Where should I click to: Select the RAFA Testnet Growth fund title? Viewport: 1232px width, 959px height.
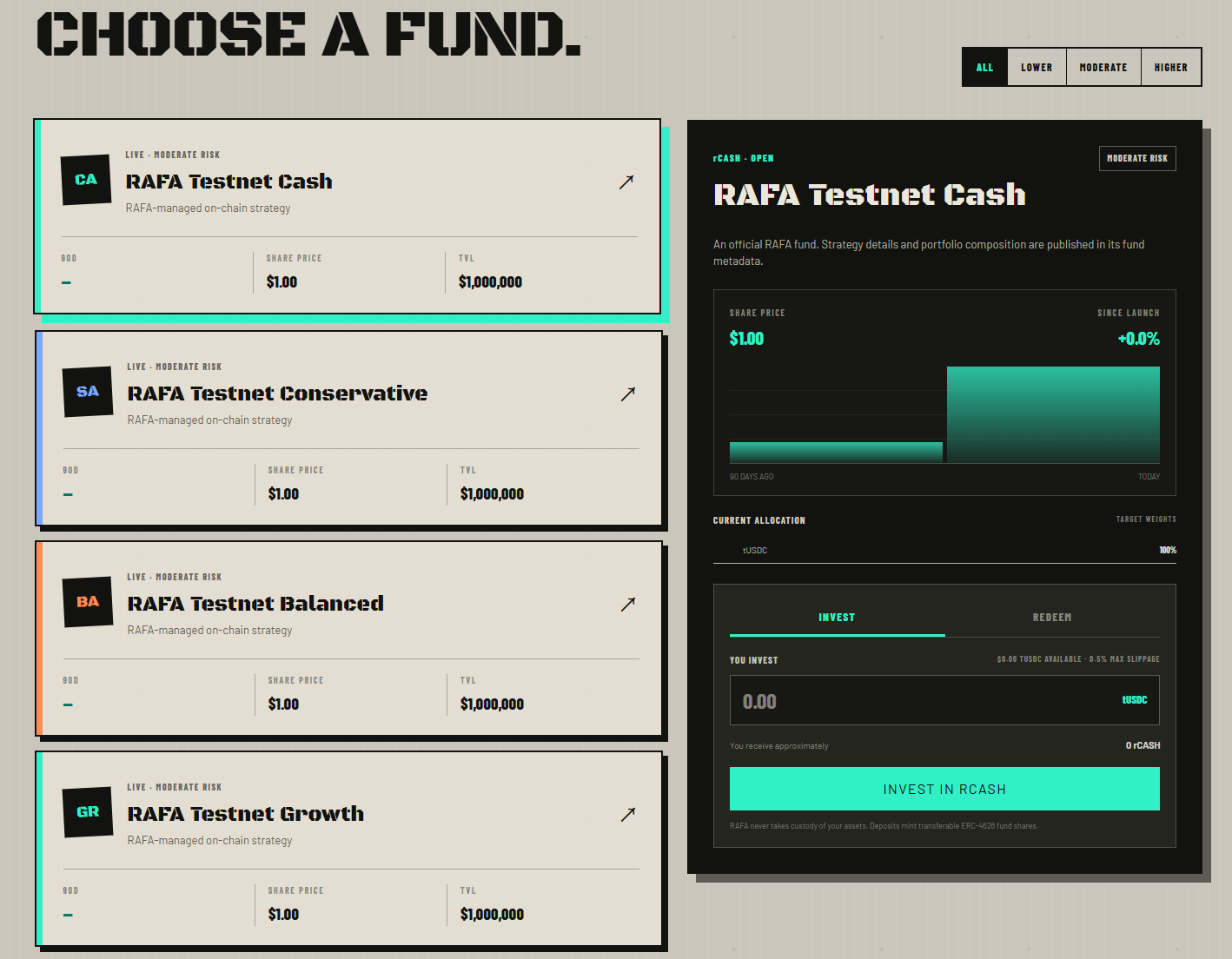coord(246,814)
